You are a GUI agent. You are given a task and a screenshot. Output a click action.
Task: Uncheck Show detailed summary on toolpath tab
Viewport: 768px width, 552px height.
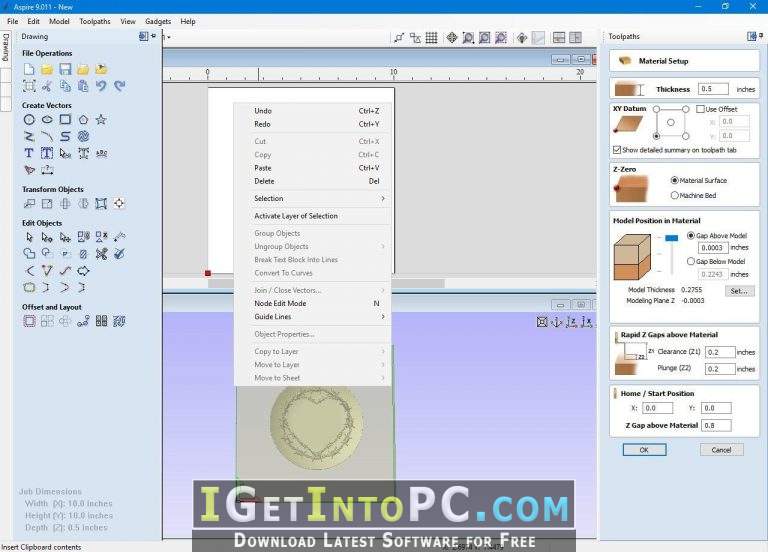point(617,150)
